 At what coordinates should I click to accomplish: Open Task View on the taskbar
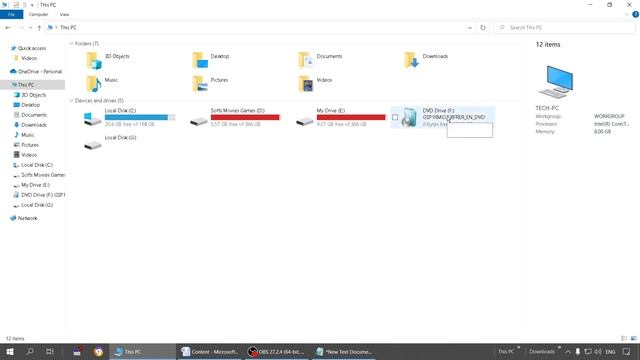pos(49,351)
